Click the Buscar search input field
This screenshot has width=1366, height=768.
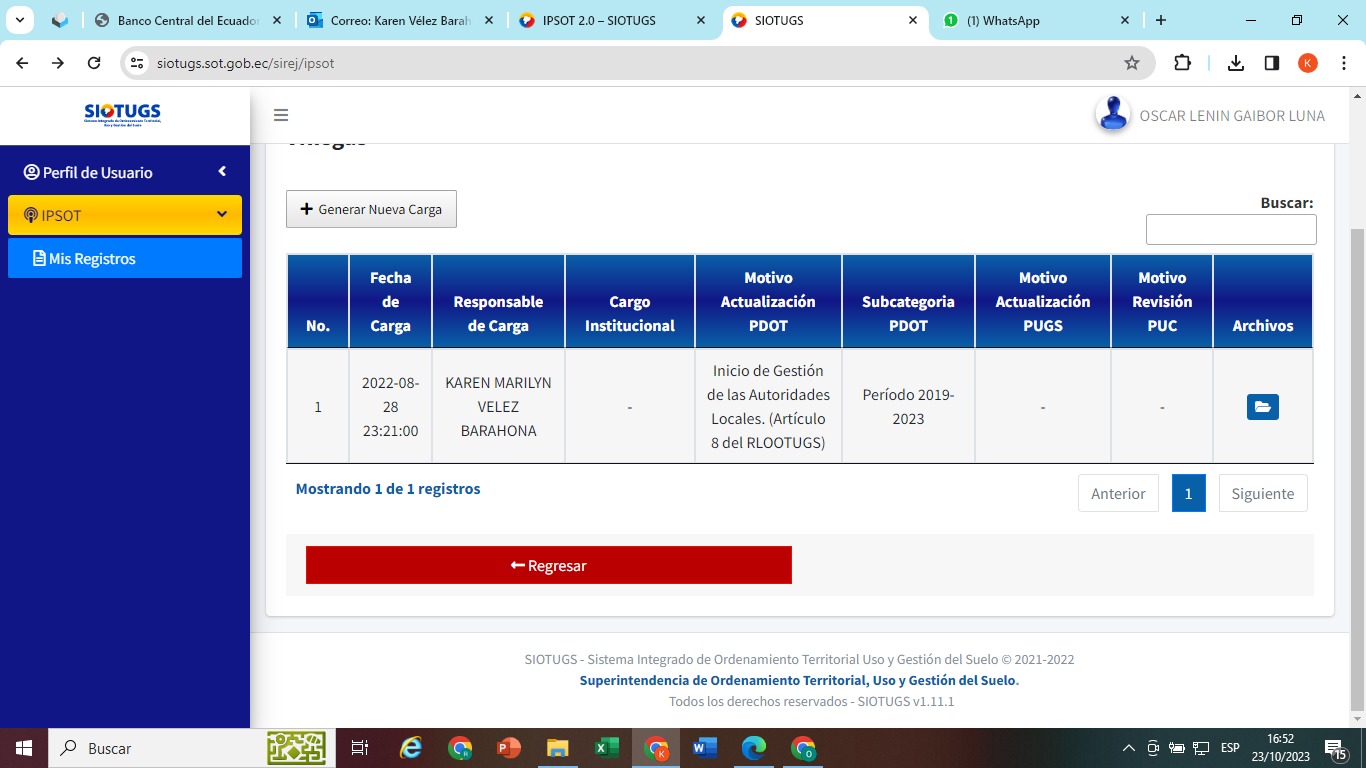pos(1230,229)
